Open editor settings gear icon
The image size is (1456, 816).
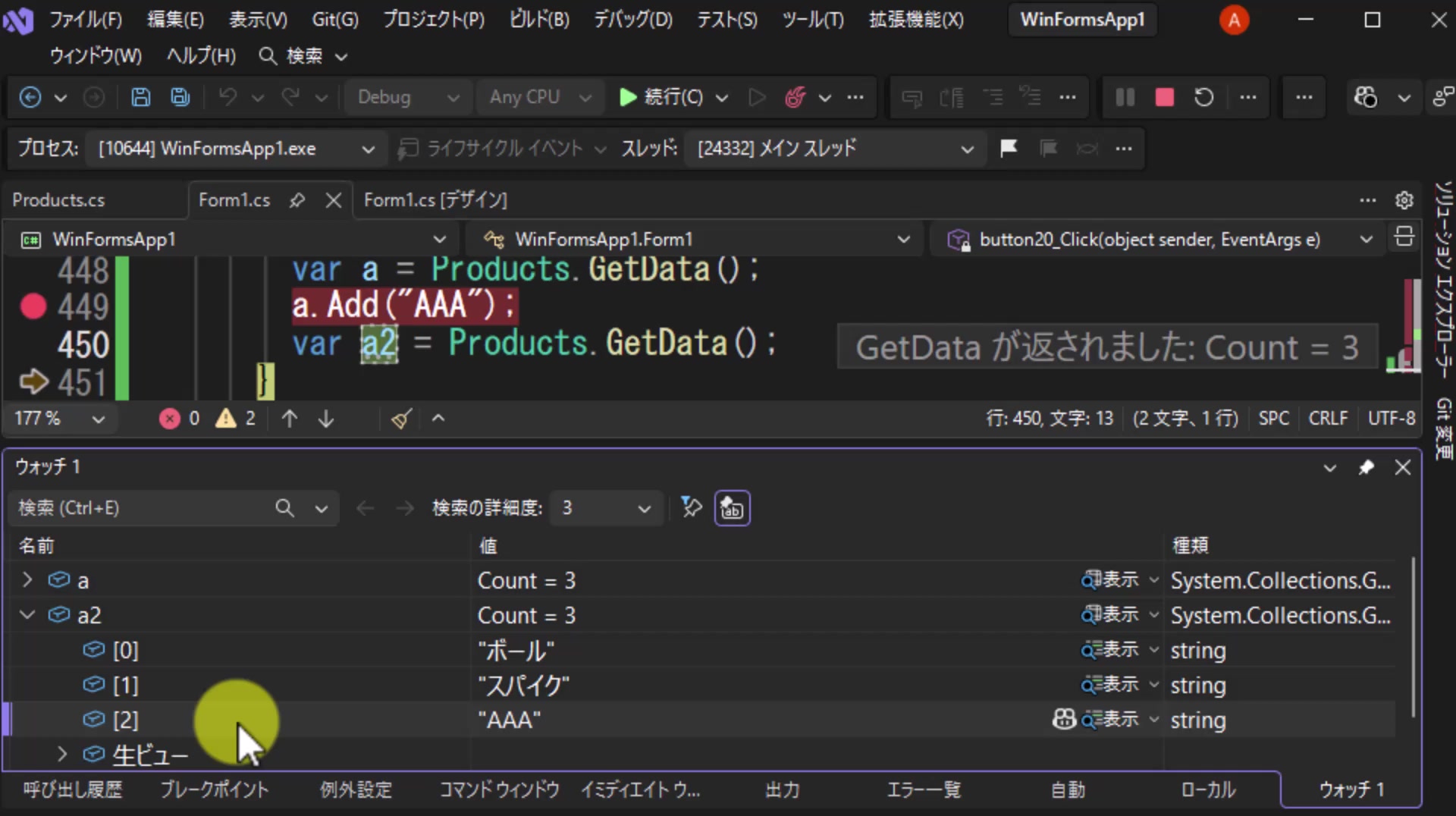1404,200
